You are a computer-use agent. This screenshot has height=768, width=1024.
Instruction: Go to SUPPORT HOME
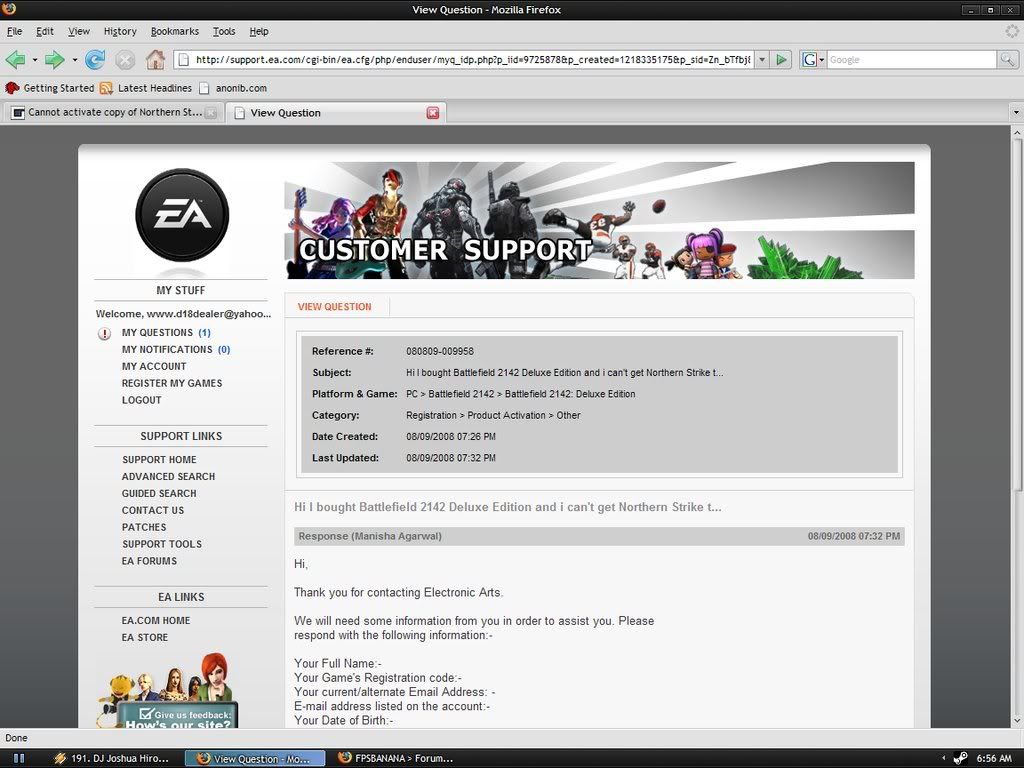coord(159,460)
